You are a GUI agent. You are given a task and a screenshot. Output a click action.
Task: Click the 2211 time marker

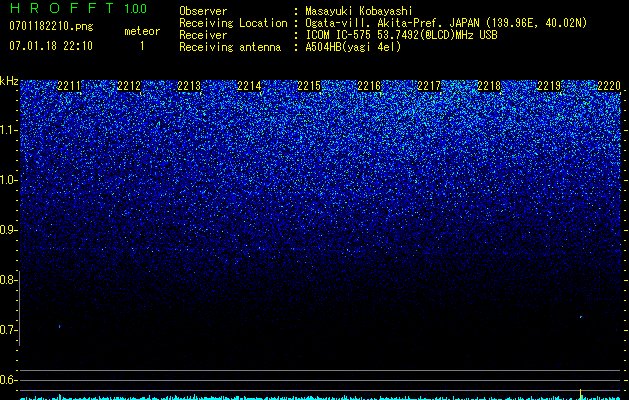[x=69, y=86]
